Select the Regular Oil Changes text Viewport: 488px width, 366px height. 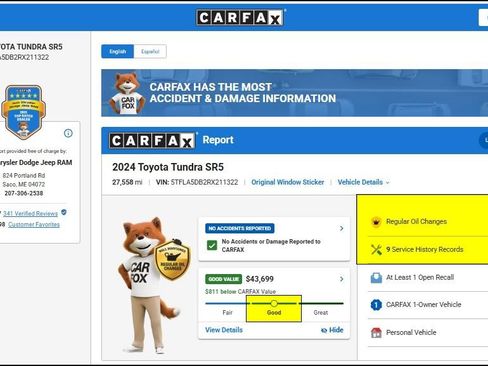[x=416, y=221]
